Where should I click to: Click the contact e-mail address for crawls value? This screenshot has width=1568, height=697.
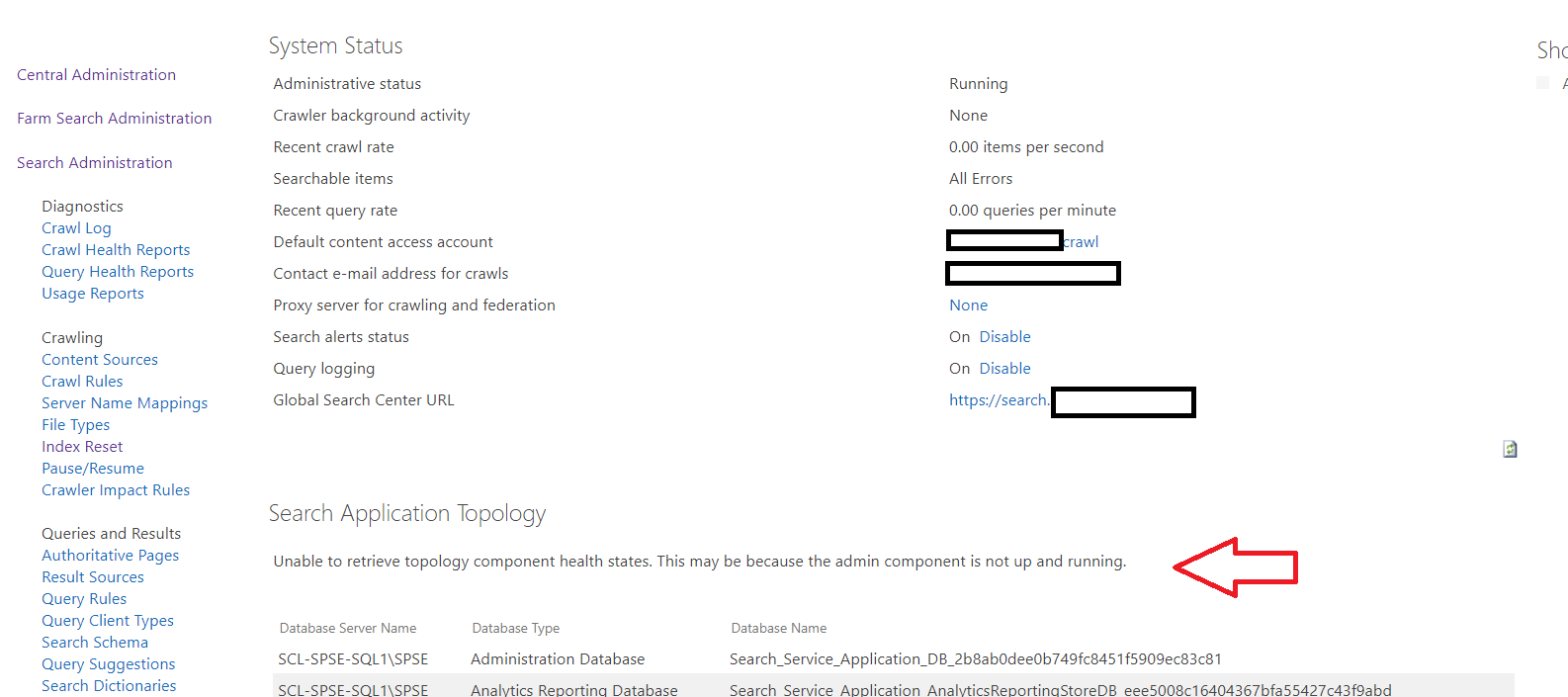tap(1033, 274)
